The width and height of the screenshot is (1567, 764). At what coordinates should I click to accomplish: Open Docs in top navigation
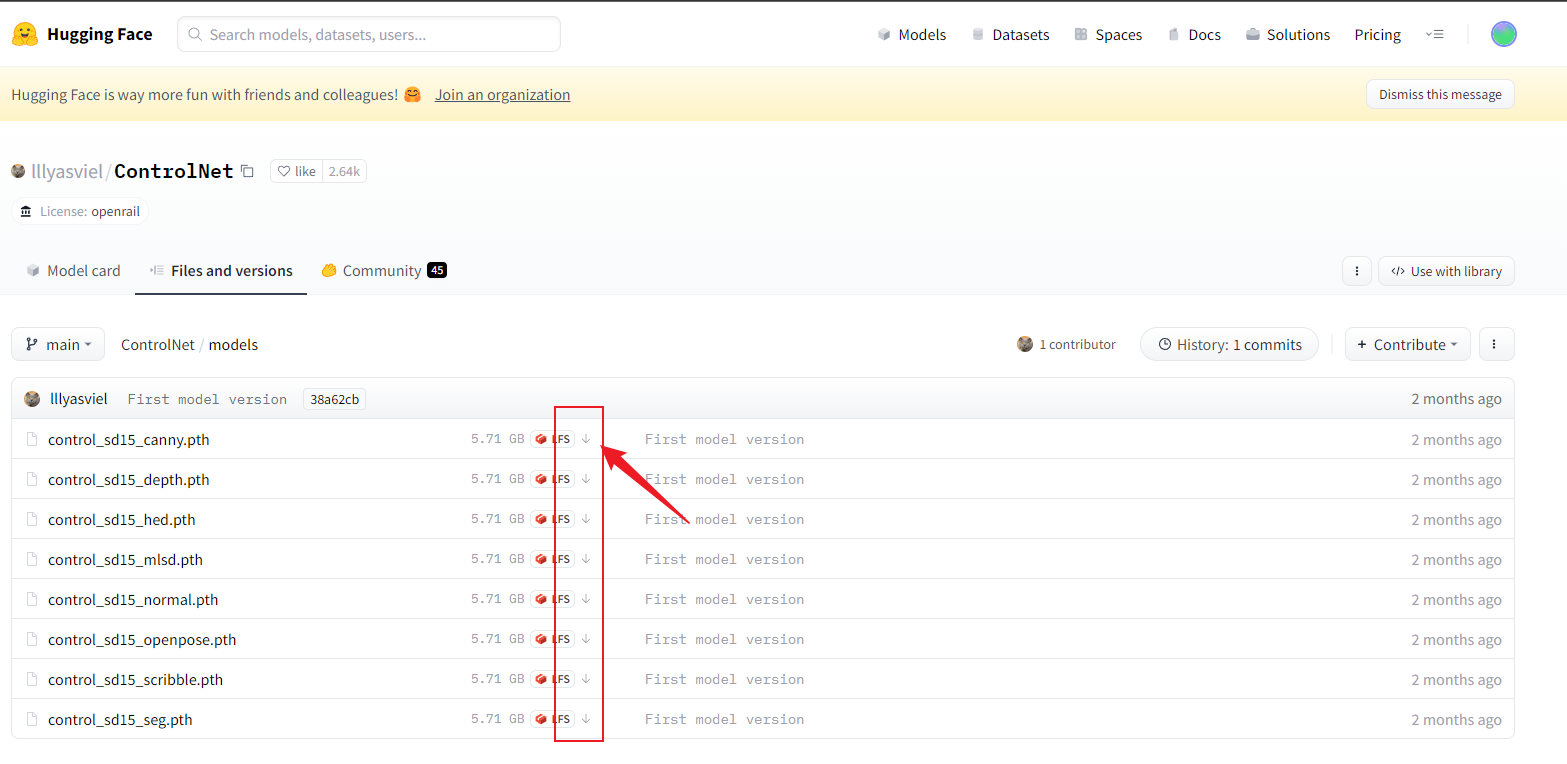click(1194, 34)
